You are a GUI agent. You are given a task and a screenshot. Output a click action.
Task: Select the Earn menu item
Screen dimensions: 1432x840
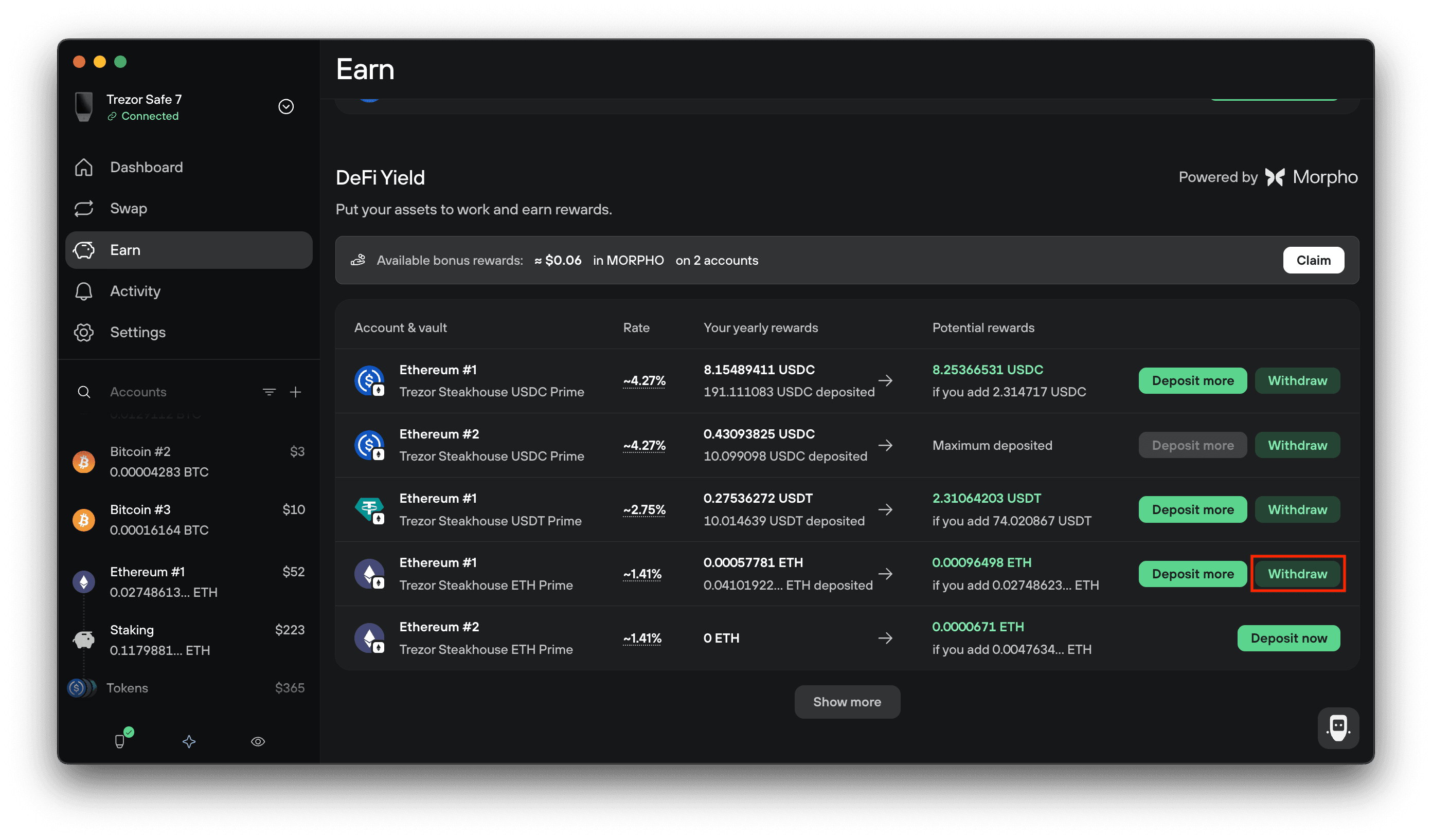click(x=189, y=250)
